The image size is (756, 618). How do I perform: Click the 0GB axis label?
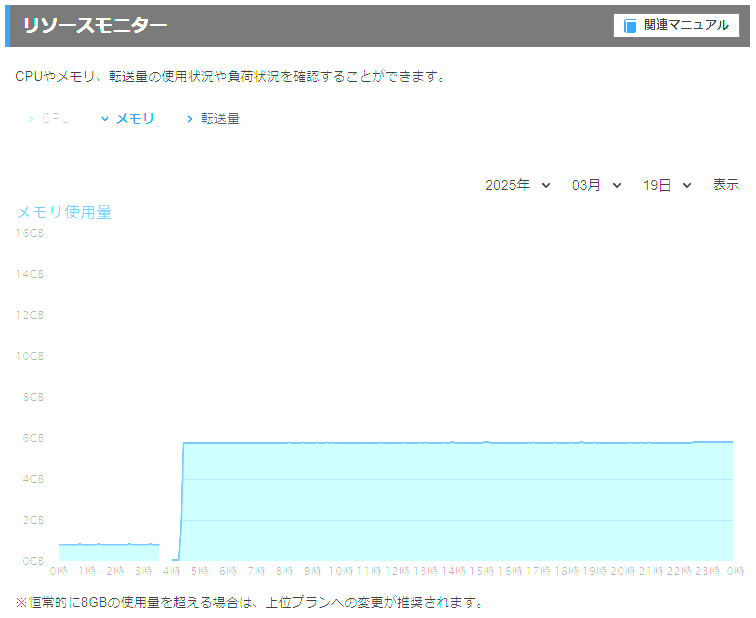33,561
